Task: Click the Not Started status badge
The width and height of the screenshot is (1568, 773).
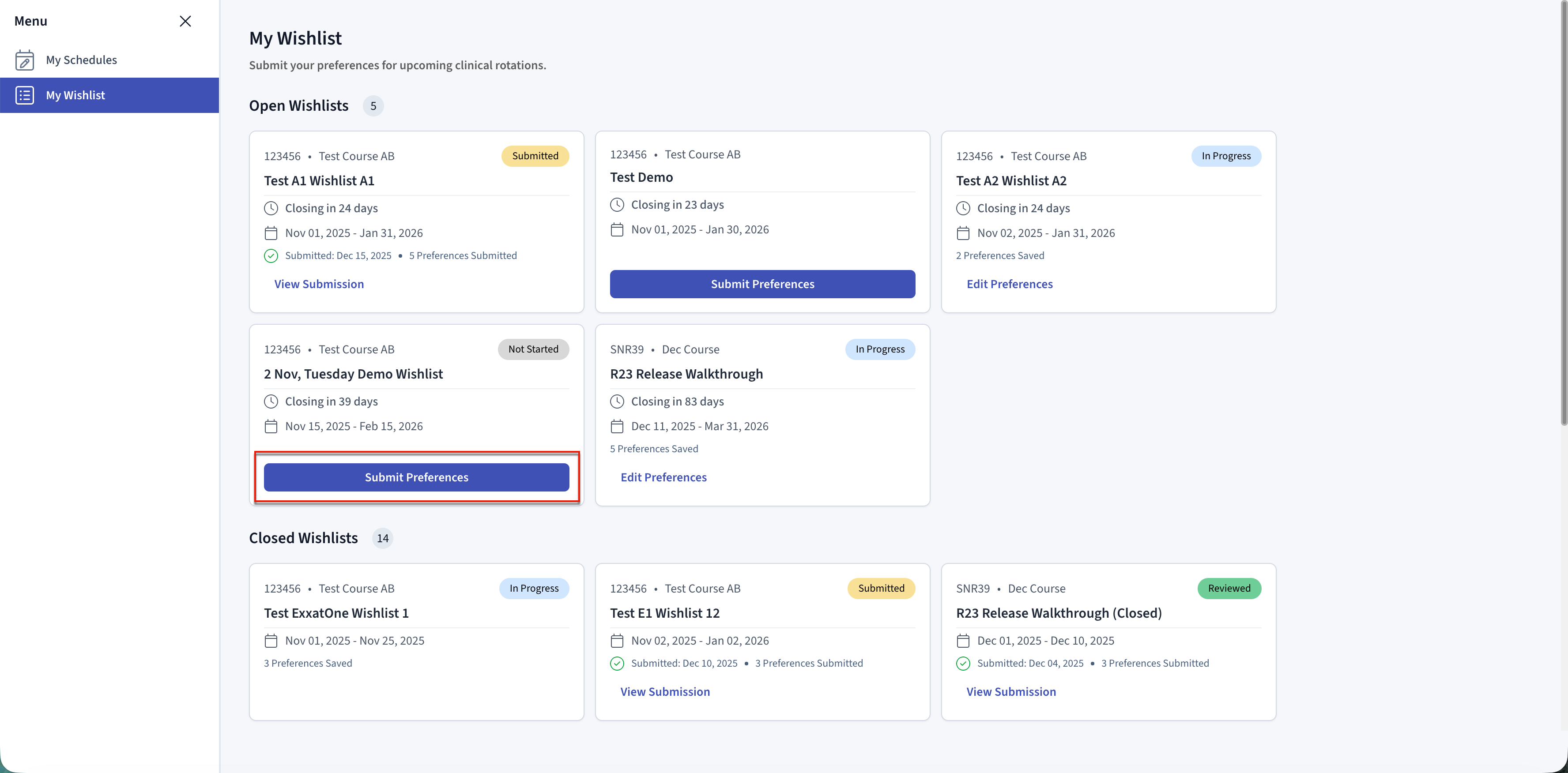Action: click(533, 350)
